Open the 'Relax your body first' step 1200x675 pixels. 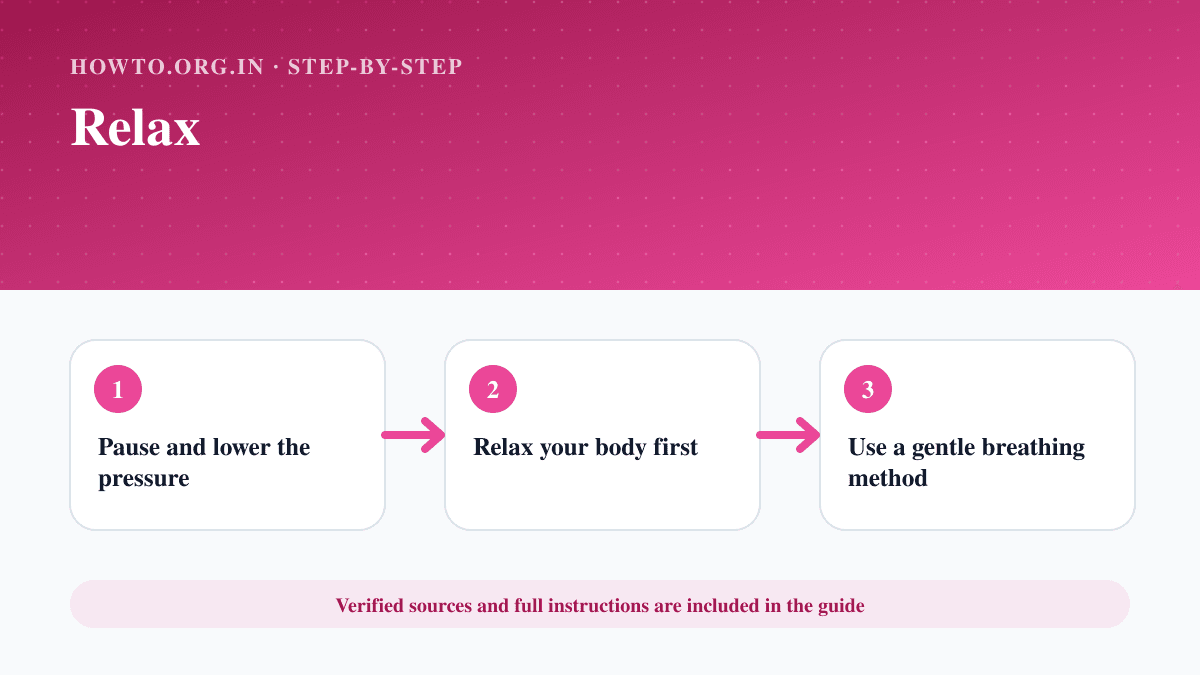coord(602,435)
